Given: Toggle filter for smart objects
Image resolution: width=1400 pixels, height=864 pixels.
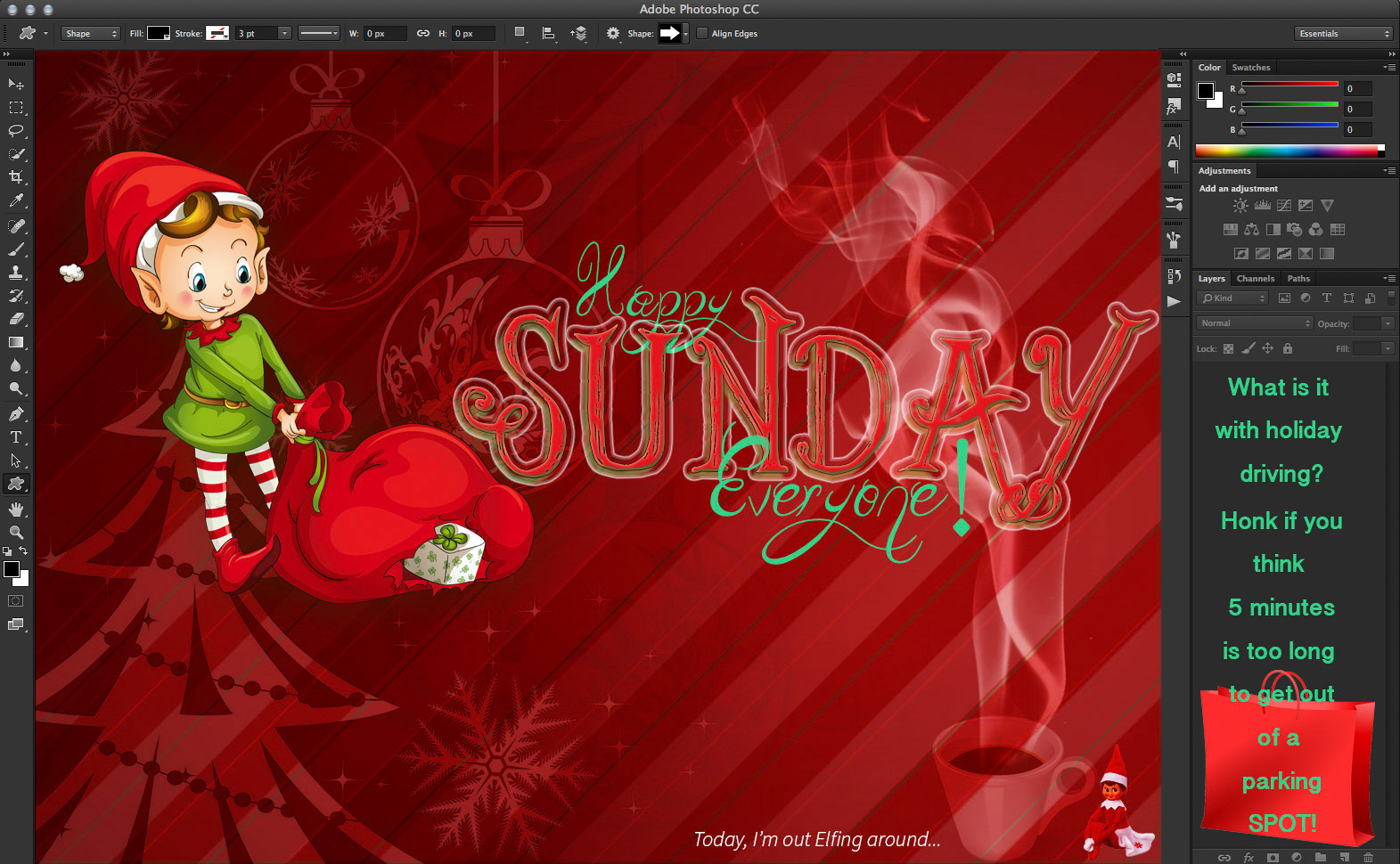Looking at the screenshot, I should click(1370, 298).
